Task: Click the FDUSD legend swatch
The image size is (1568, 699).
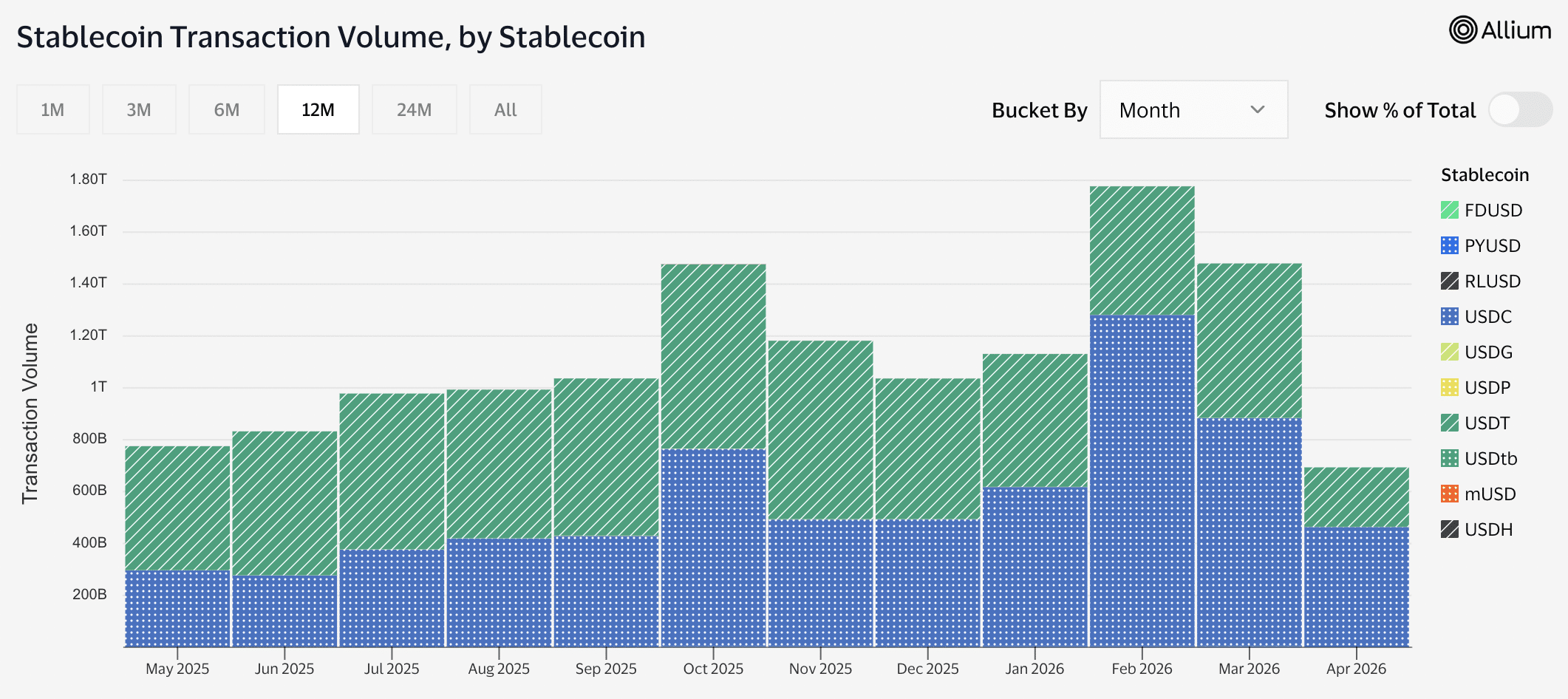Action: click(1449, 211)
